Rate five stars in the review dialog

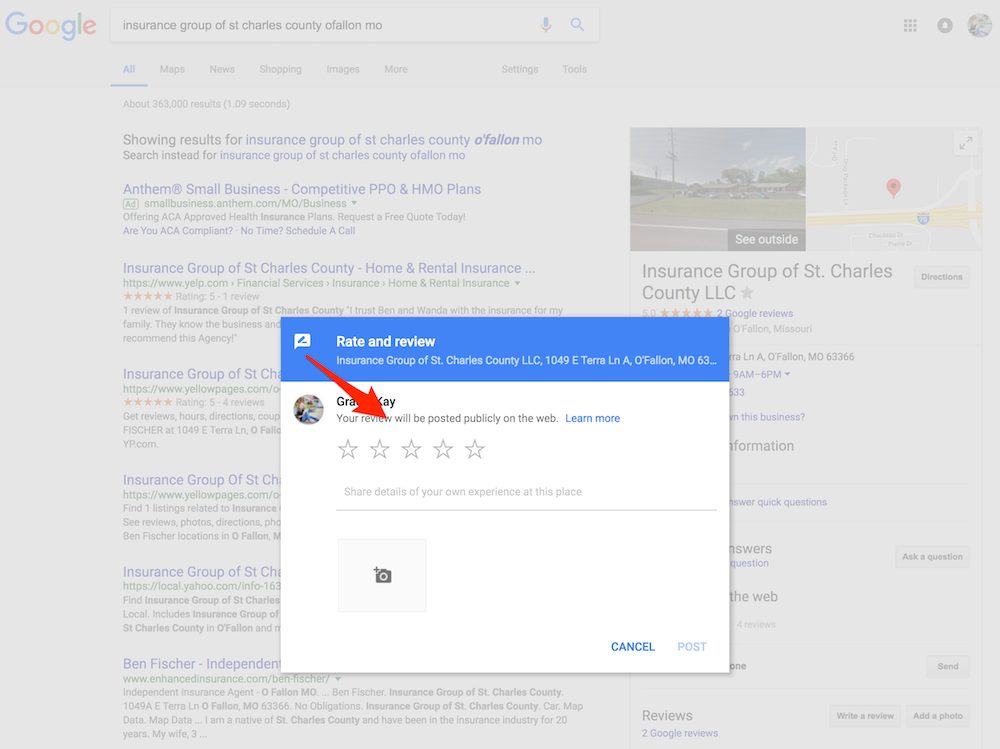pos(474,449)
